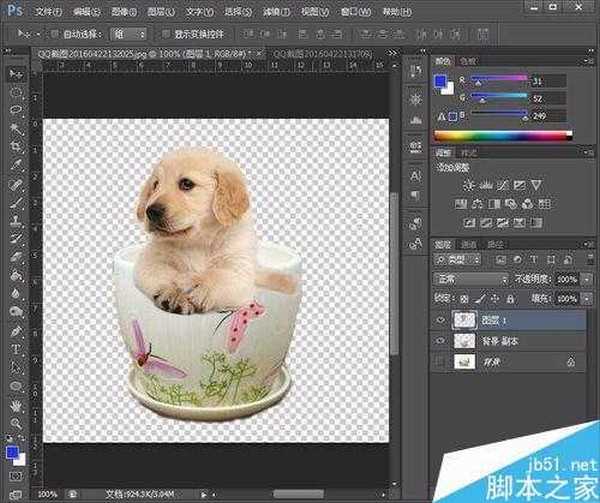Image resolution: width=600 pixels, height=503 pixels.
Task: Select the Brush tool
Action: [16, 202]
